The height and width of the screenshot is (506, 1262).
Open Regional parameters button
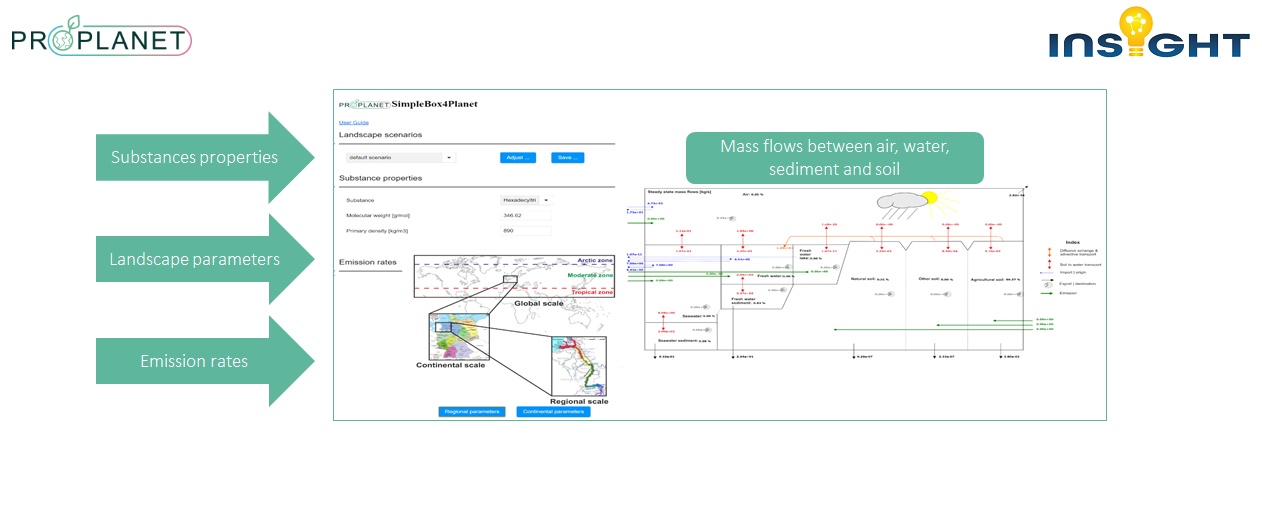pyautogui.click(x=471, y=411)
